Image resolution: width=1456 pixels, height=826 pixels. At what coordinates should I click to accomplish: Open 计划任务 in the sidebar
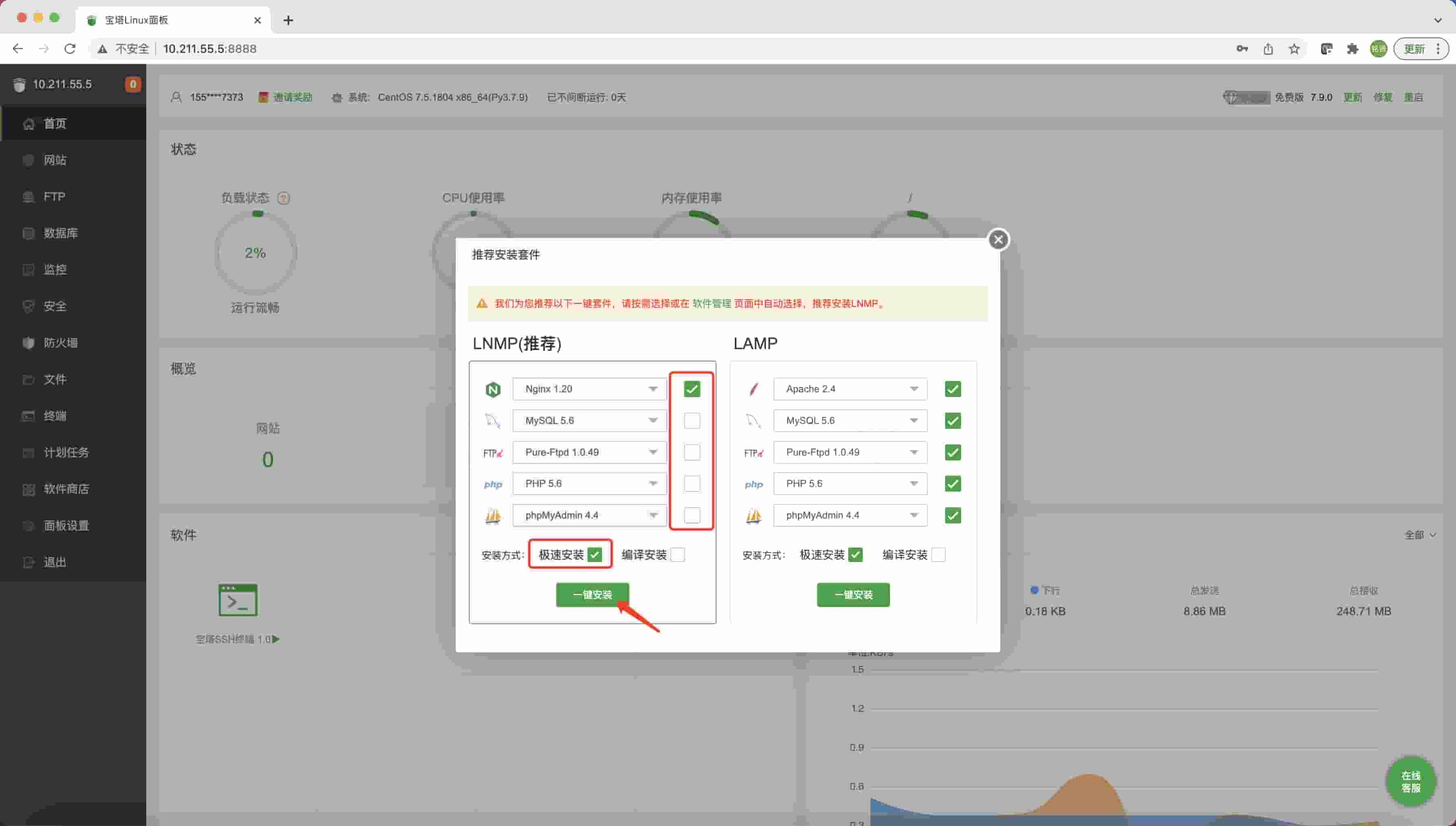pos(73,453)
